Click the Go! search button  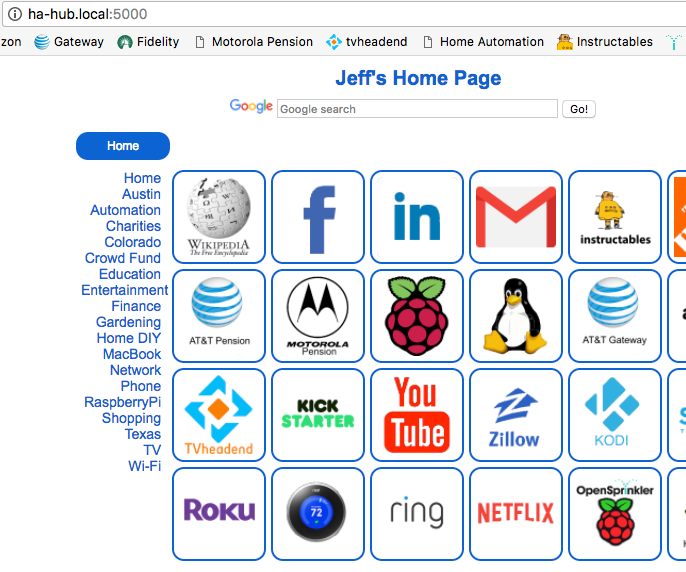click(579, 109)
